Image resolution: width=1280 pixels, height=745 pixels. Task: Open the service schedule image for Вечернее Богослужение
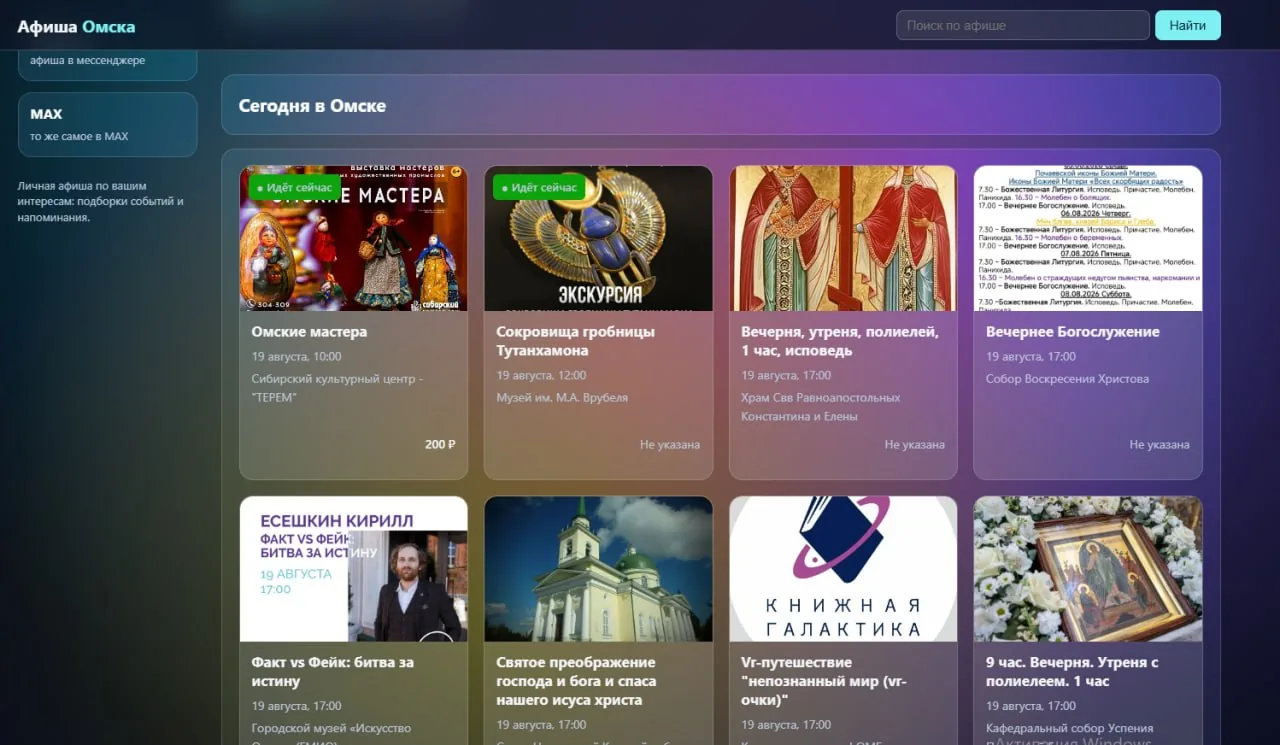coord(1088,238)
